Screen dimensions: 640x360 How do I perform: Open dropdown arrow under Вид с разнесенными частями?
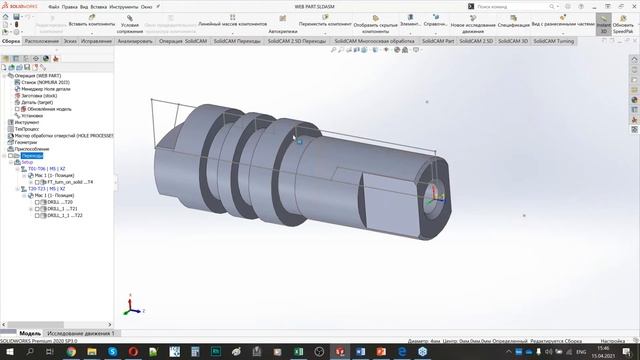click(563, 32)
